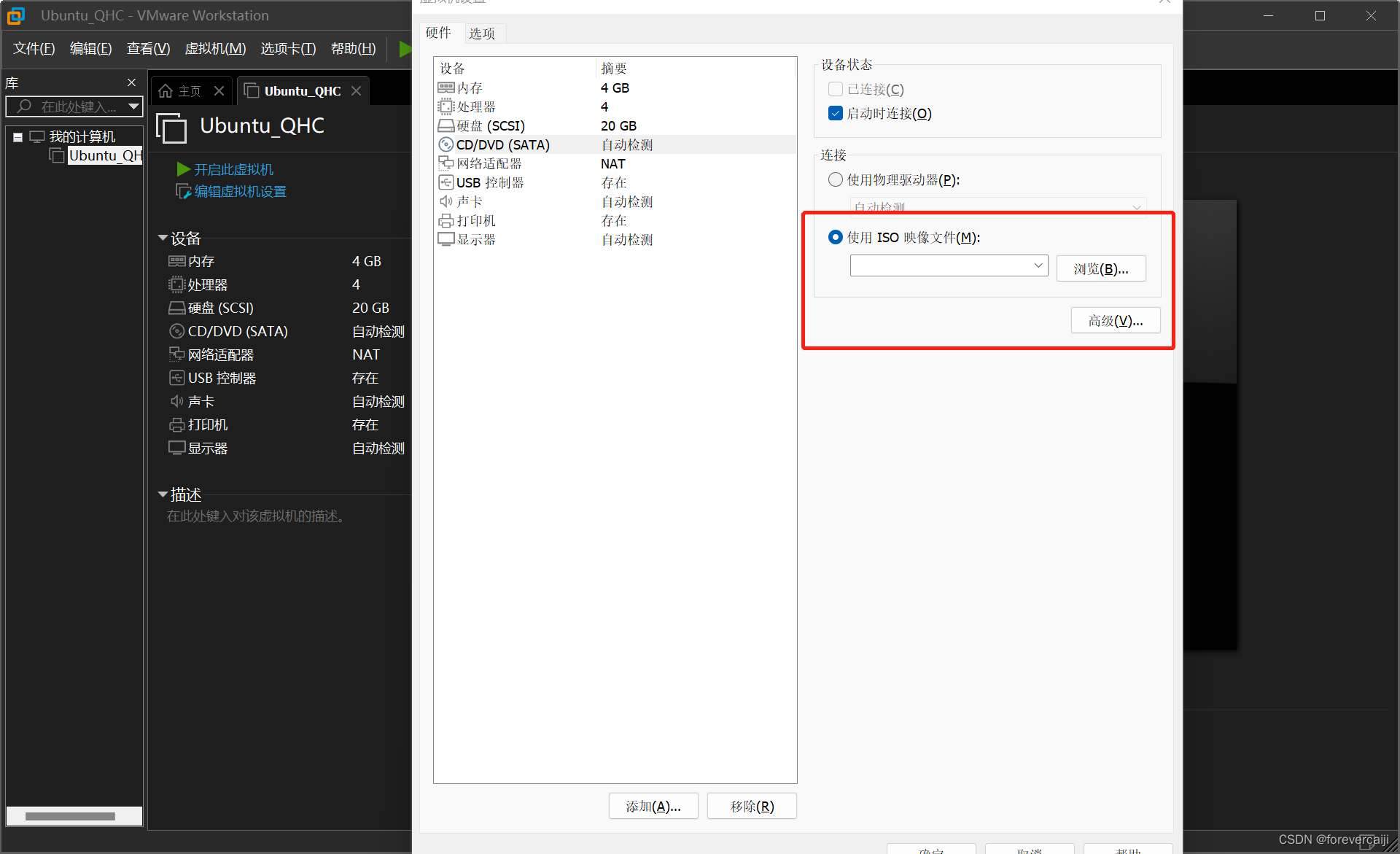Select the hard disk (SCSI) device entry
This screenshot has width=1400, height=854.
pyautogui.click(x=490, y=126)
